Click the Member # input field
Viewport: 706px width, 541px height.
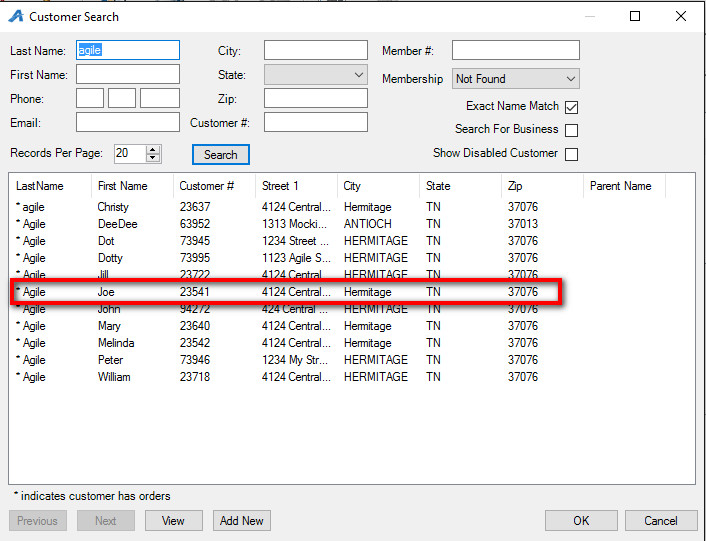coord(516,50)
